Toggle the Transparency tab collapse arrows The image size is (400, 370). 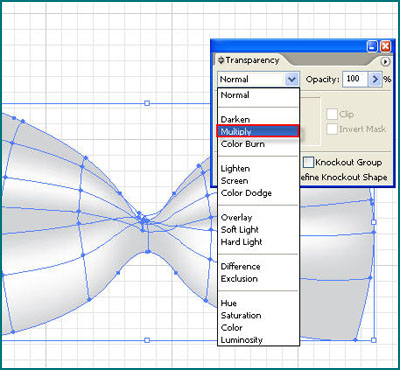click(221, 60)
